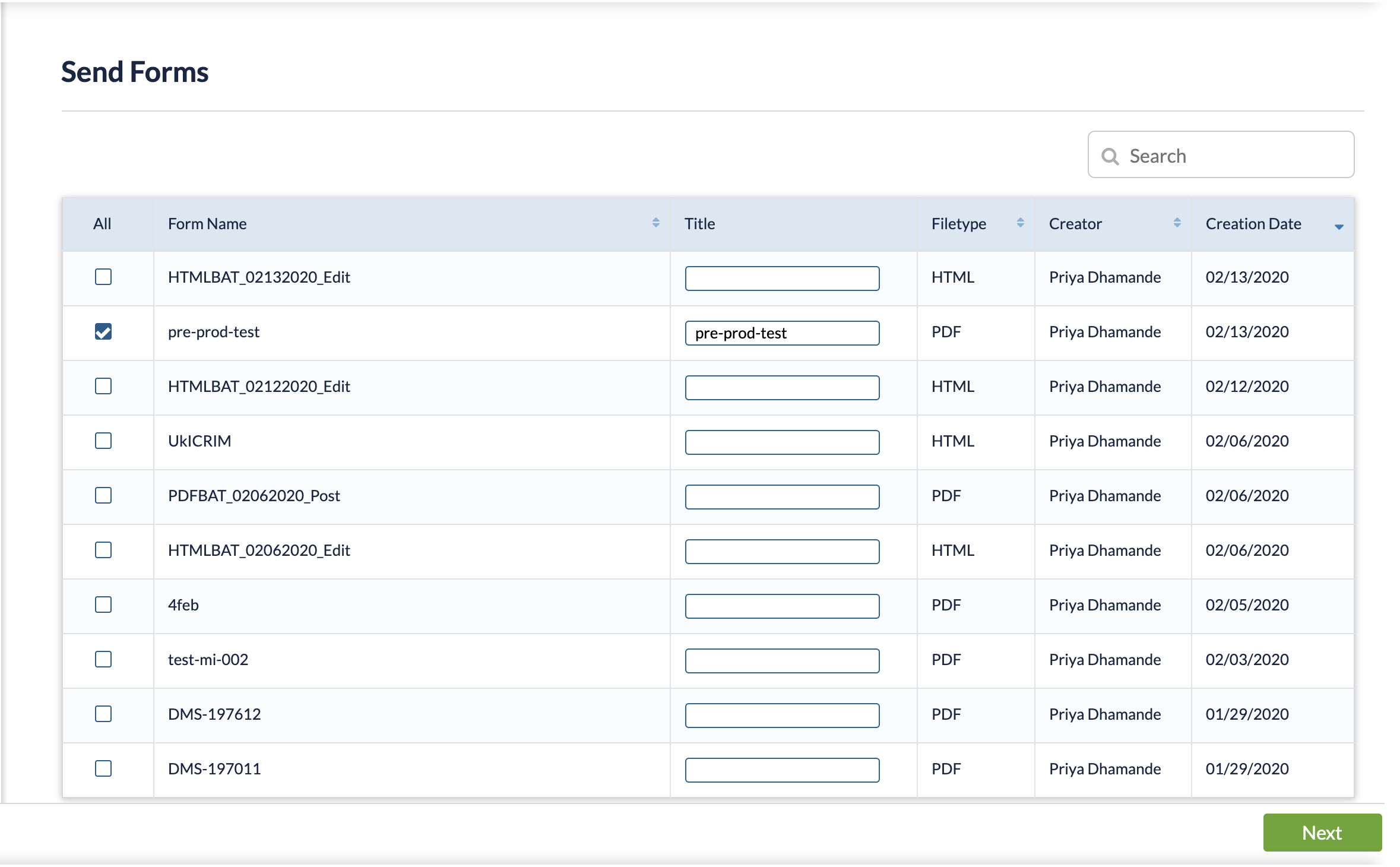Click the title field for HTMLBAT_02132020_Edit
The image size is (1400, 867).
coord(782,279)
